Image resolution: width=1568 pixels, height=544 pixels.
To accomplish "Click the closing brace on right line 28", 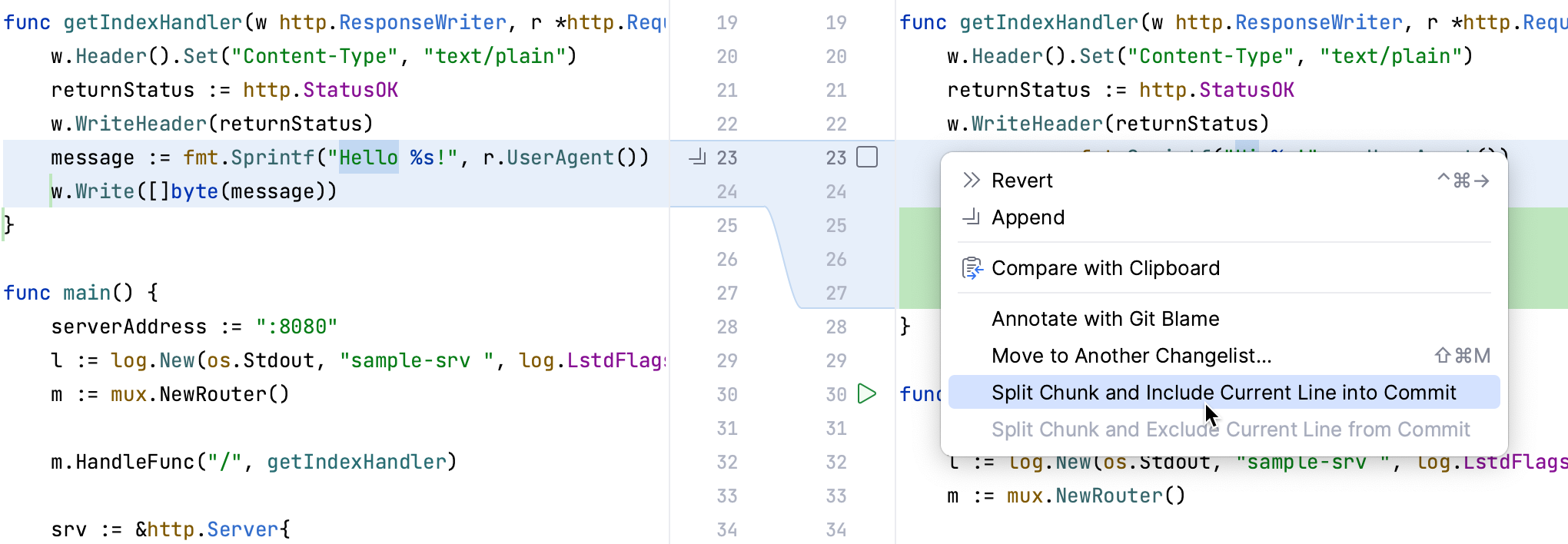I will [905, 327].
